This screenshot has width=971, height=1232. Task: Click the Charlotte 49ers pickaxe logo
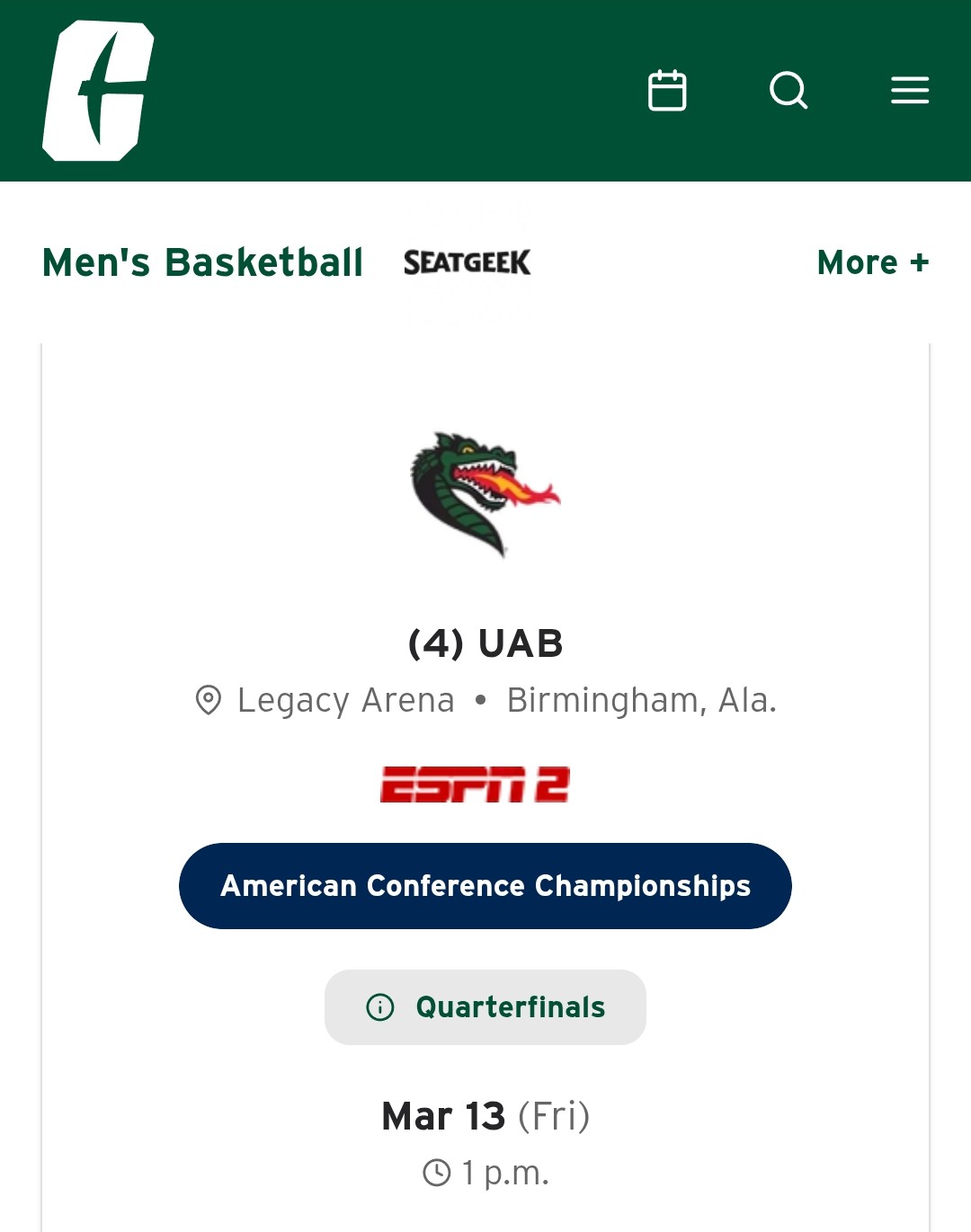click(98, 91)
